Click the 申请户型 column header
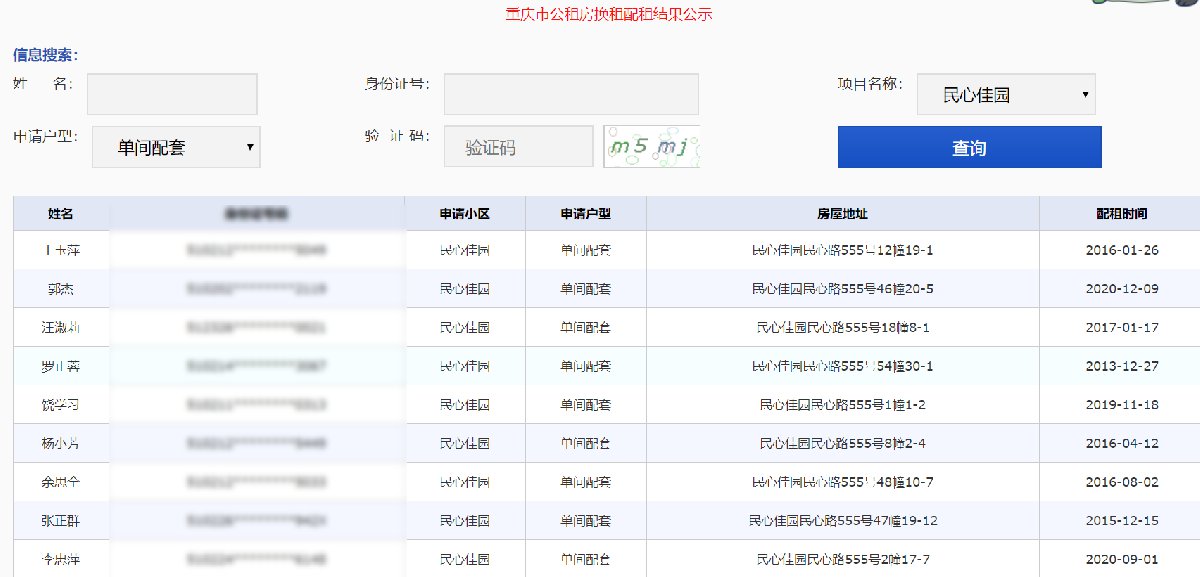This screenshot has width=1200, height=577. [585, 214]
